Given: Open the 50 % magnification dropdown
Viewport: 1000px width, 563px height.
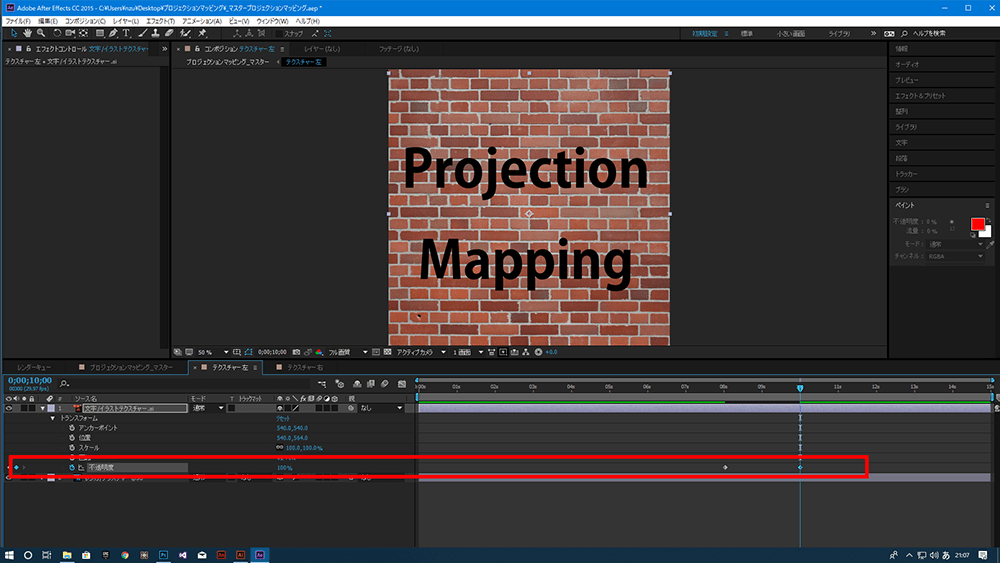Looking at the screenshot, I should coord(212,352).
